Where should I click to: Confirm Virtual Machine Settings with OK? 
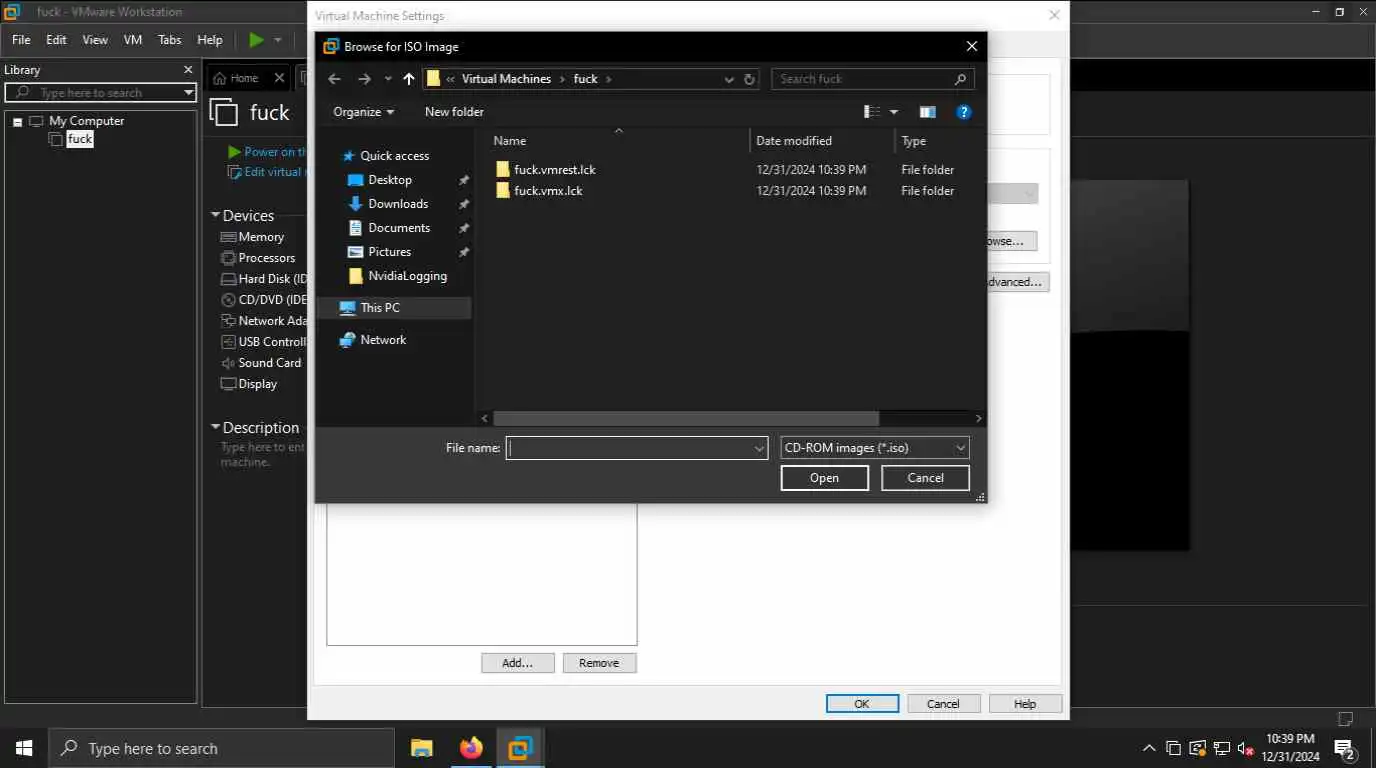[862, 704]
